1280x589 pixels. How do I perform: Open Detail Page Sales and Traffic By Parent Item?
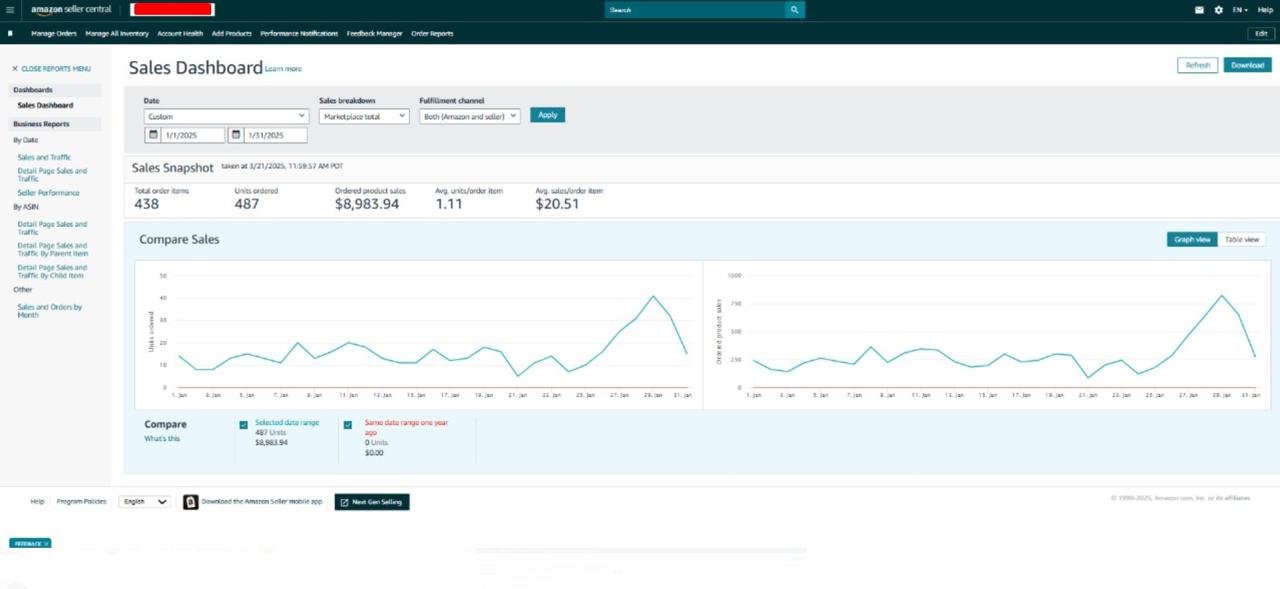52,249
